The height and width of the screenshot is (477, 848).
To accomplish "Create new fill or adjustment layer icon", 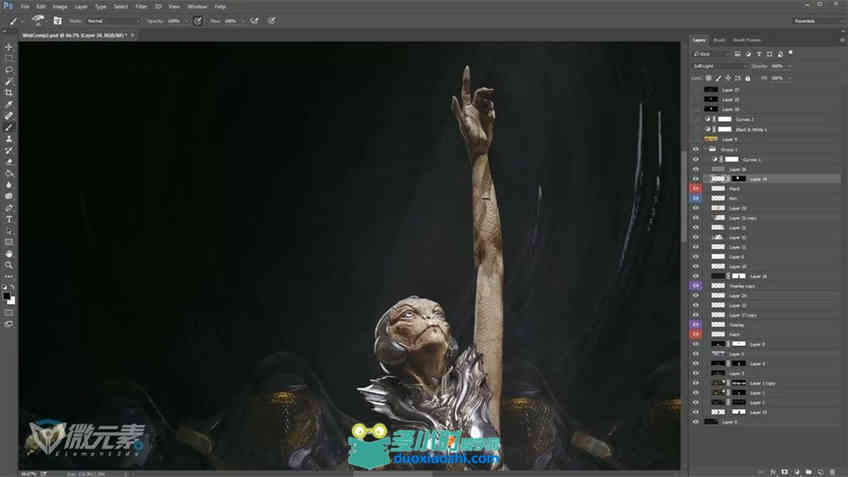I will tap(797, 472).
